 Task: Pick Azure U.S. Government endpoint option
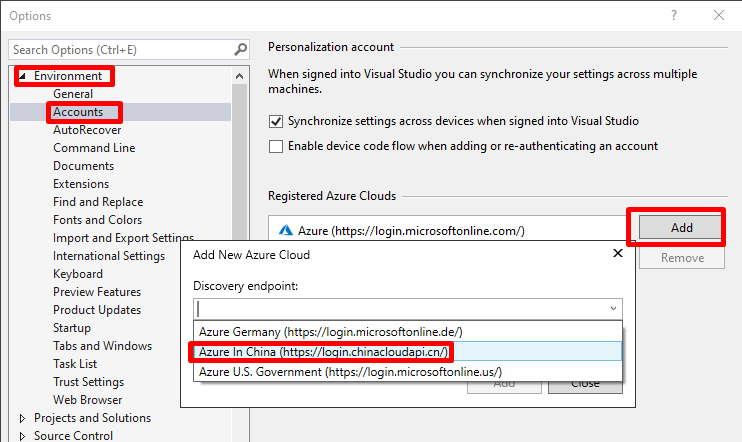click(x=407, y=372)
